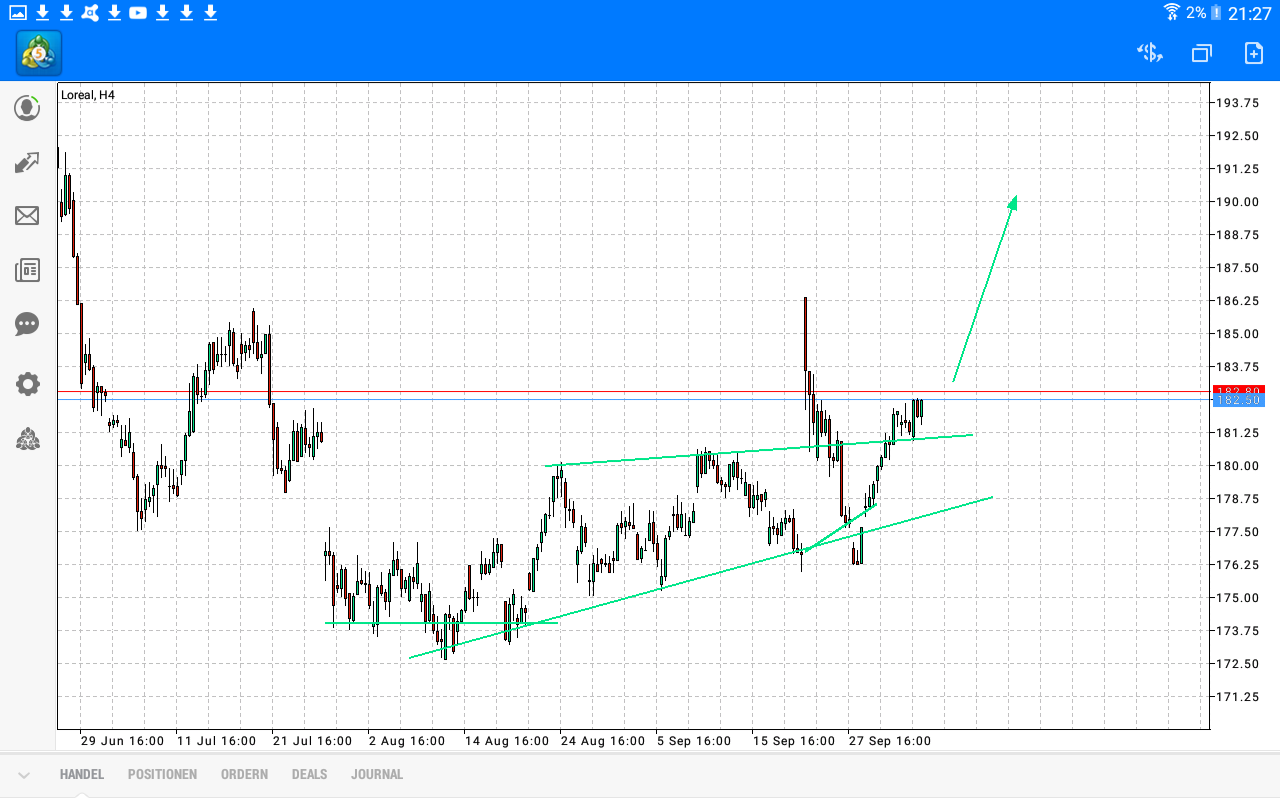Open the chat messages bubble icon
This screenshot has height=800, width=1280.
tap(27, 323)
